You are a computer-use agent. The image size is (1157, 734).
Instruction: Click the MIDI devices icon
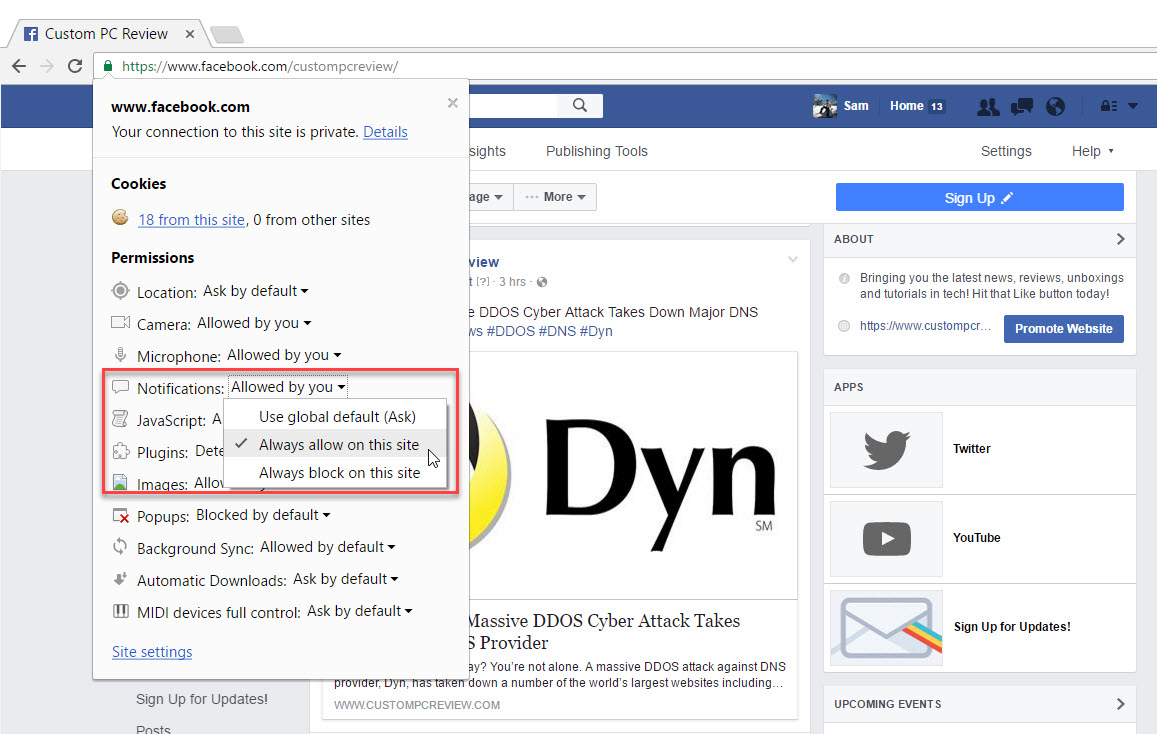click(120, 611)
